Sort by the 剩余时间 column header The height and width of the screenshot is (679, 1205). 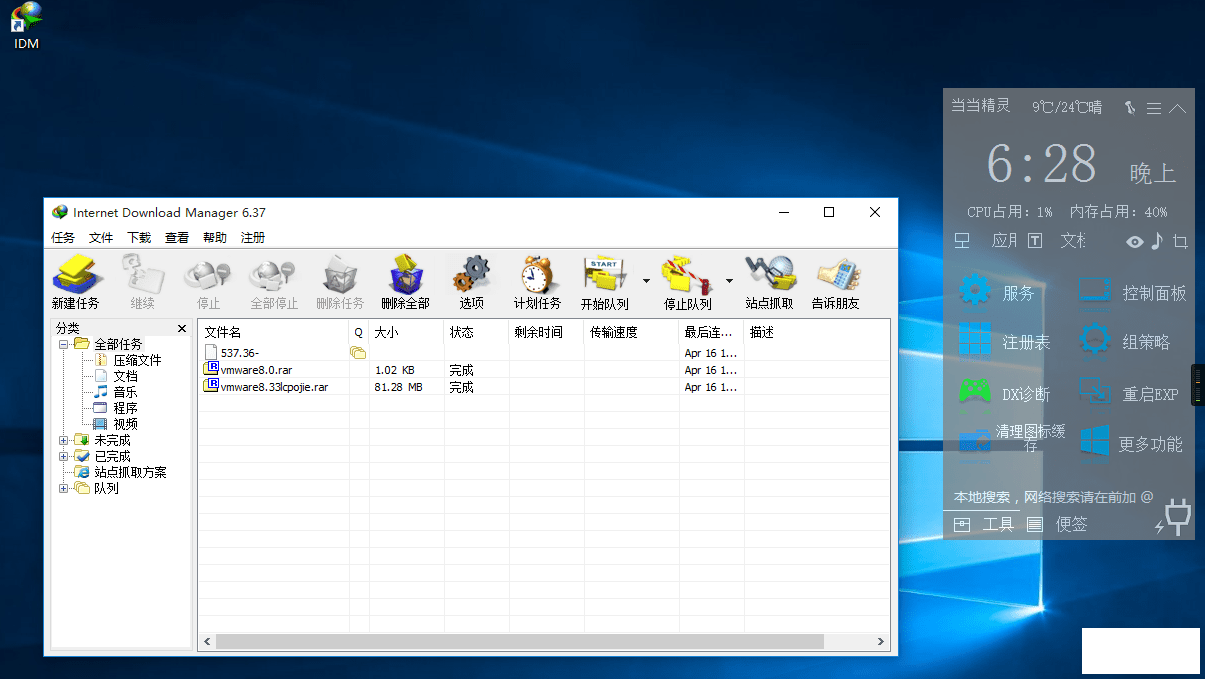coord(547,332)
